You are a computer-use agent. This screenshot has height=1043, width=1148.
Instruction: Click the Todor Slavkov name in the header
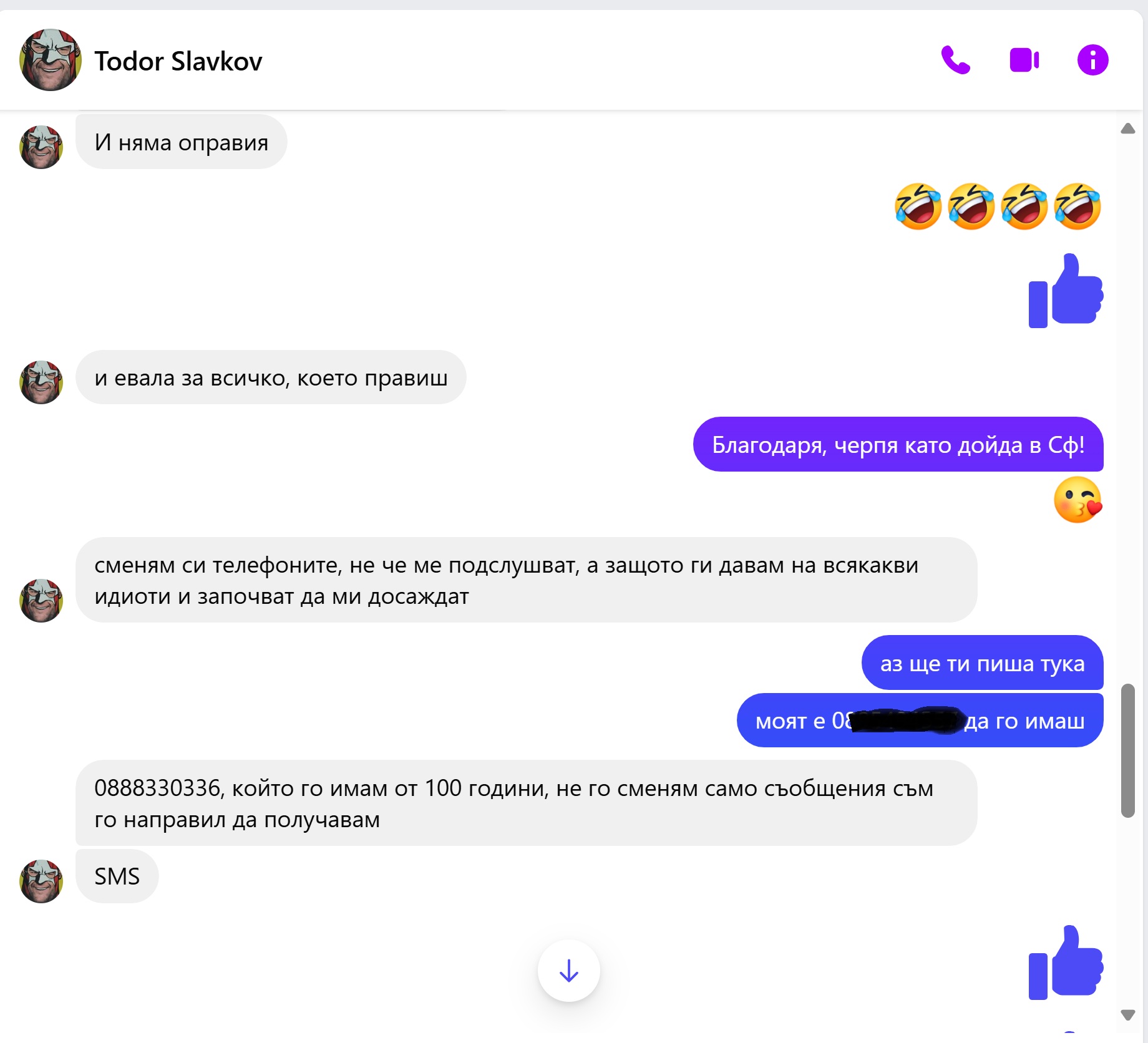point(178,61)
